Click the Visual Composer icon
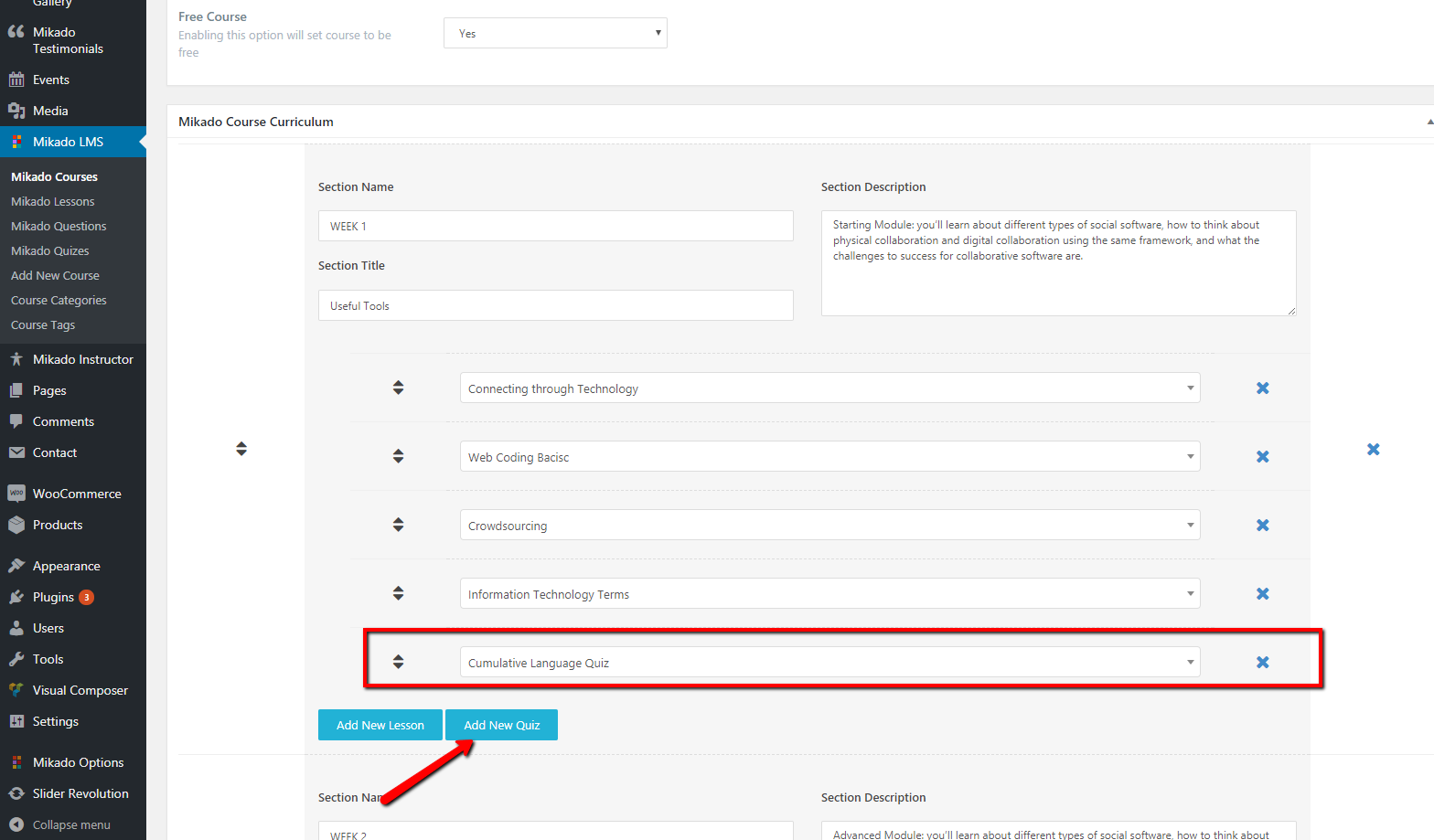1434x840 pixels. 16,690
